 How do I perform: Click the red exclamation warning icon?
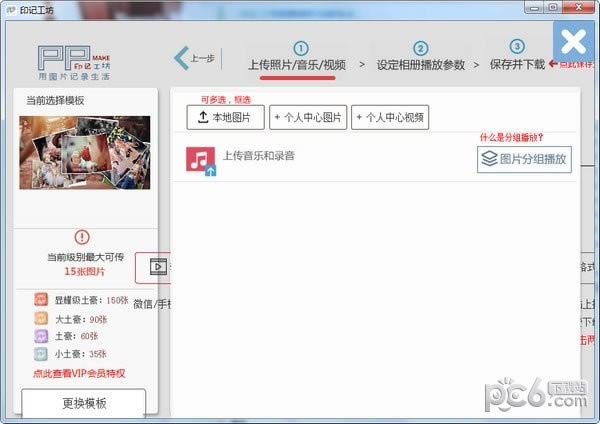click(82, 238)
